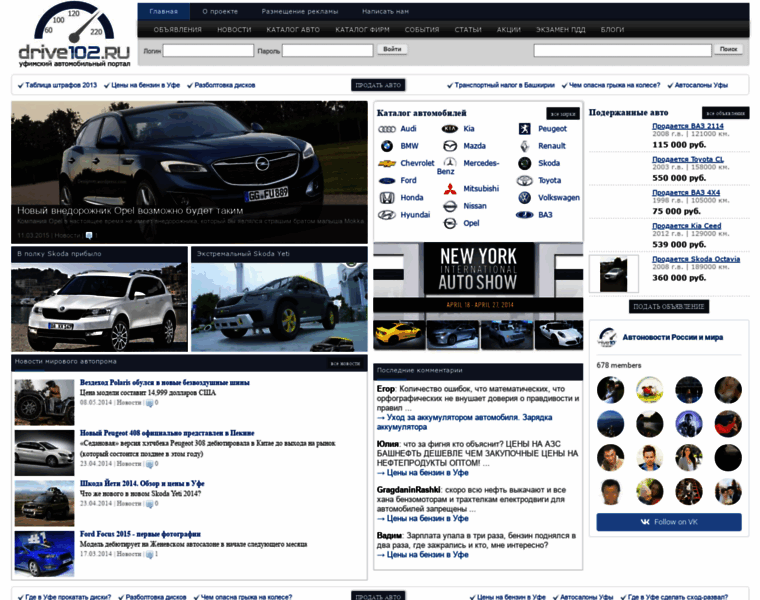This screenshot has height=600, width=760.
Task: Click the yellow car thumbnail under auto show
Action: tap(399, 334)
